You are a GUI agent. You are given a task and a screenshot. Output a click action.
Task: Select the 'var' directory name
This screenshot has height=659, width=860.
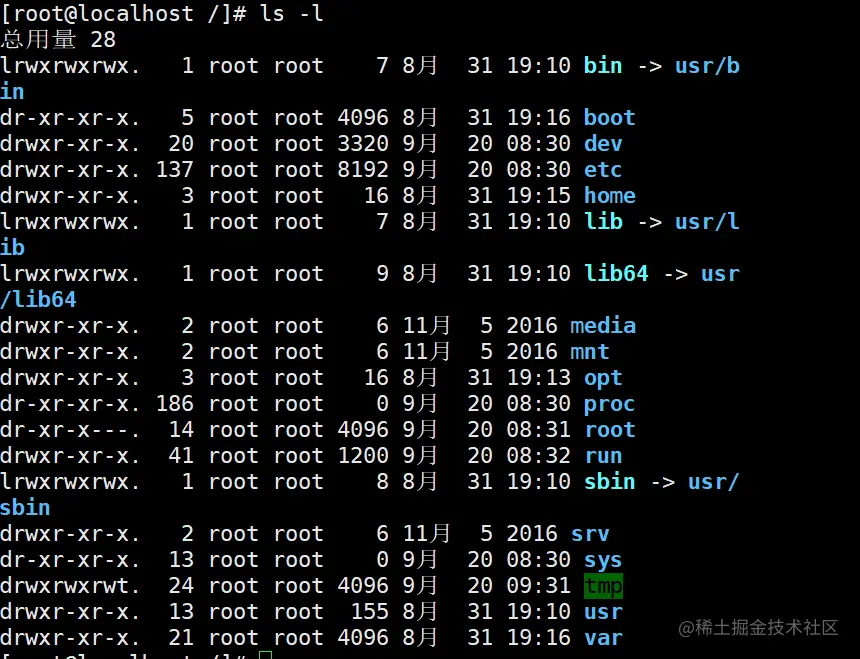pos(603,638)
